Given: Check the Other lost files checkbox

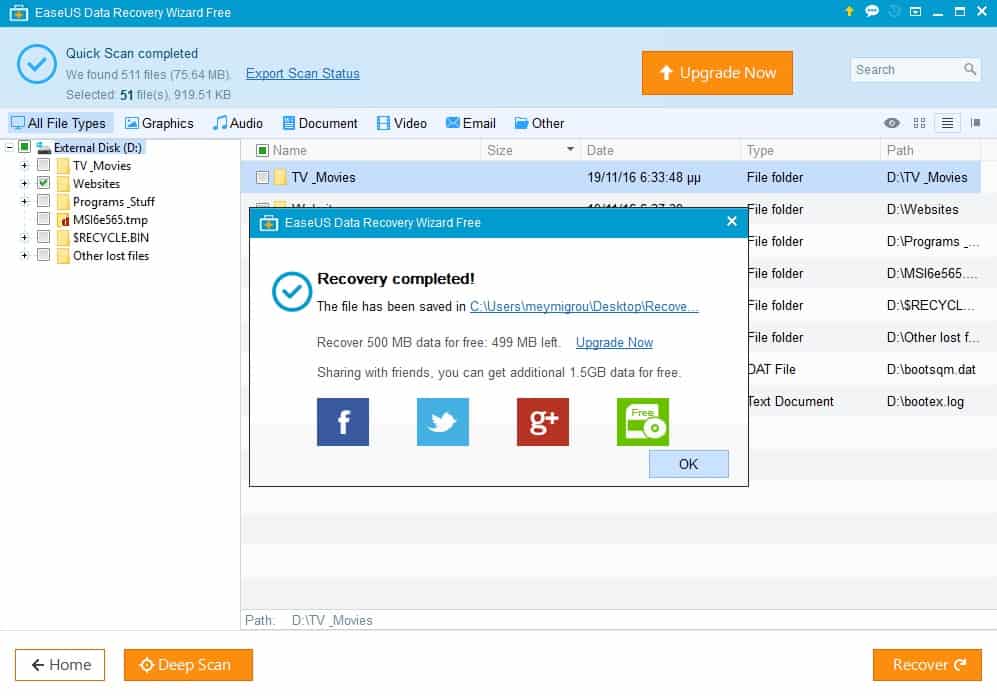Looking at the screenshot, I should tap(43, 256).
